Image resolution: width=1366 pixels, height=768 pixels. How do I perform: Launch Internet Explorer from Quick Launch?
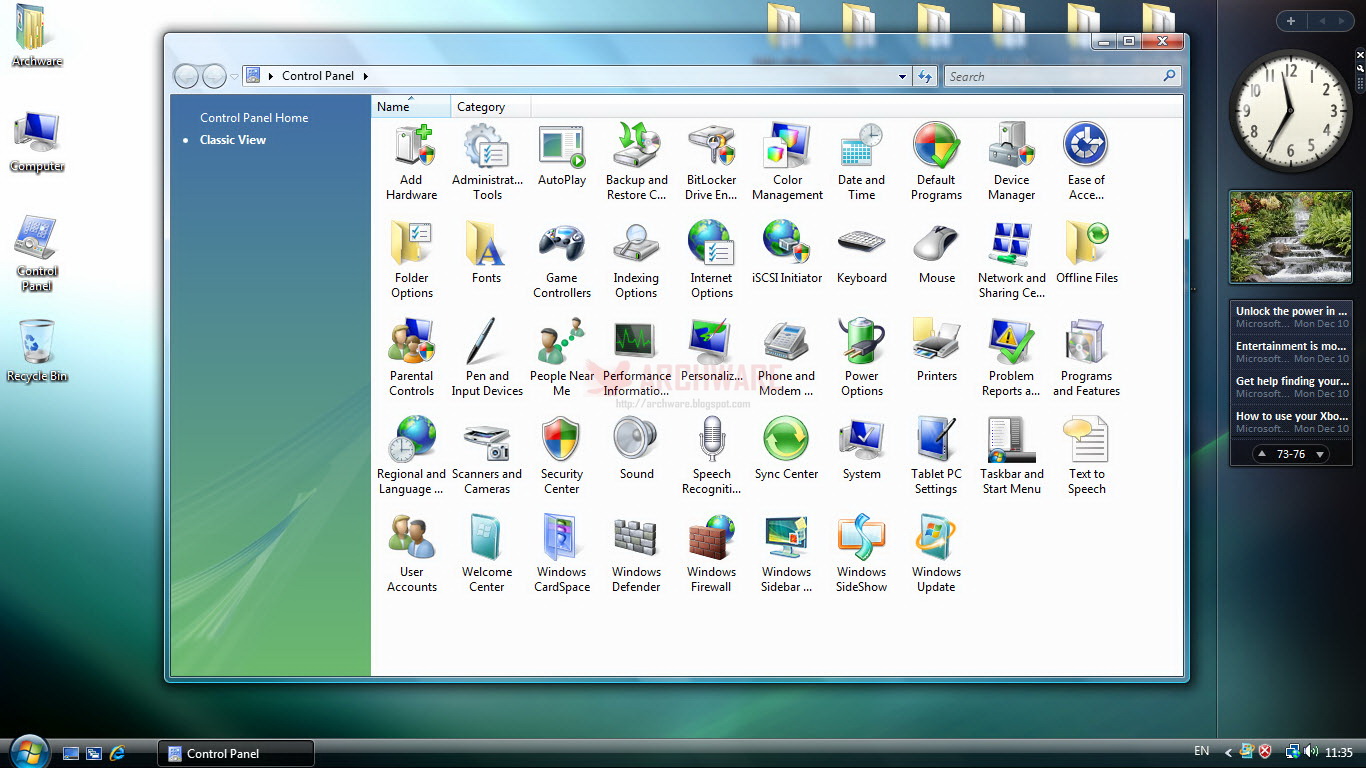117,752
